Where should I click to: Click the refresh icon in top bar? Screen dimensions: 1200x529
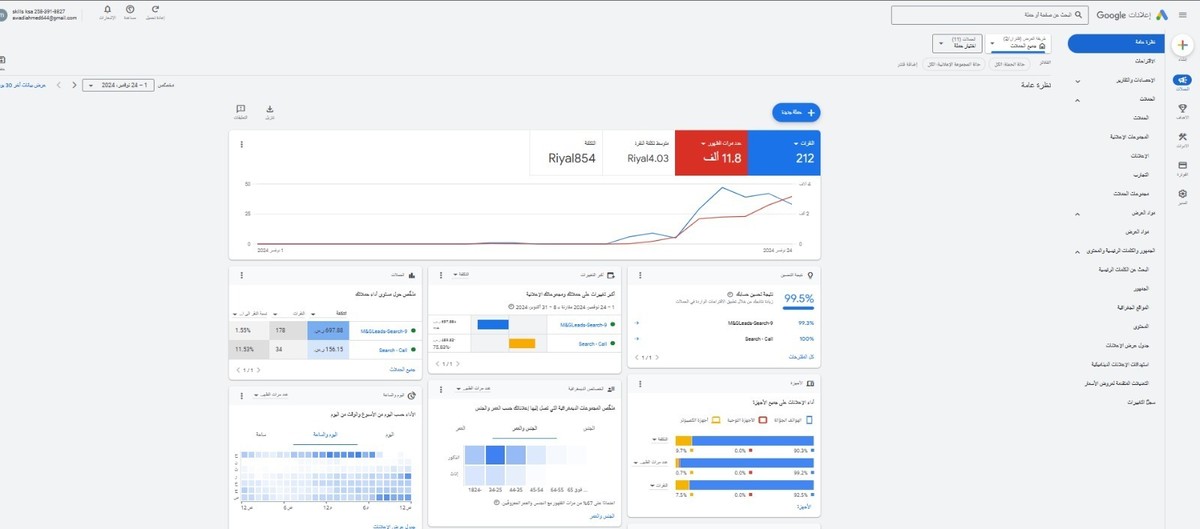(155, 10)
